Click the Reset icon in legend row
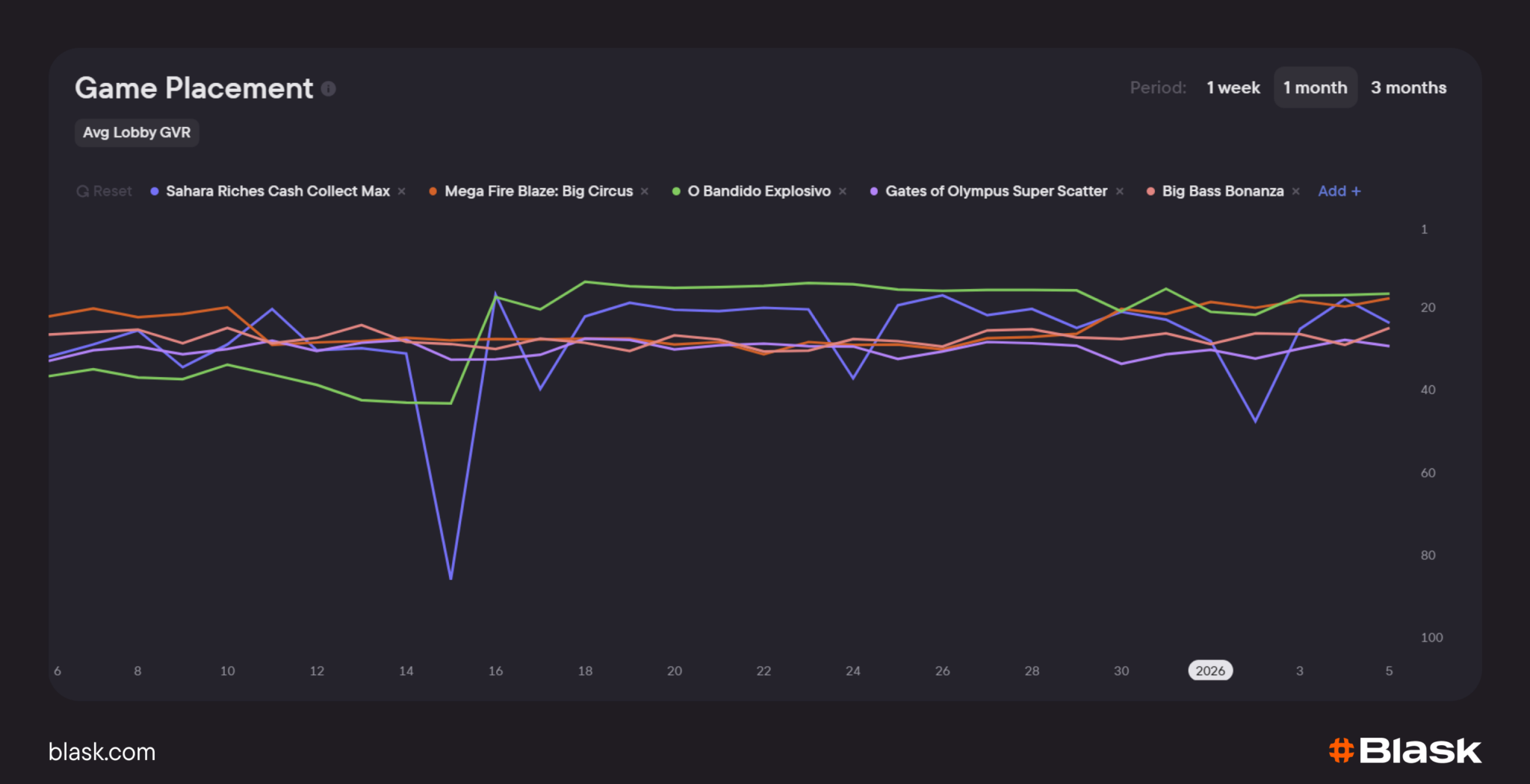 pyautogui.click(x=82, y=192)
